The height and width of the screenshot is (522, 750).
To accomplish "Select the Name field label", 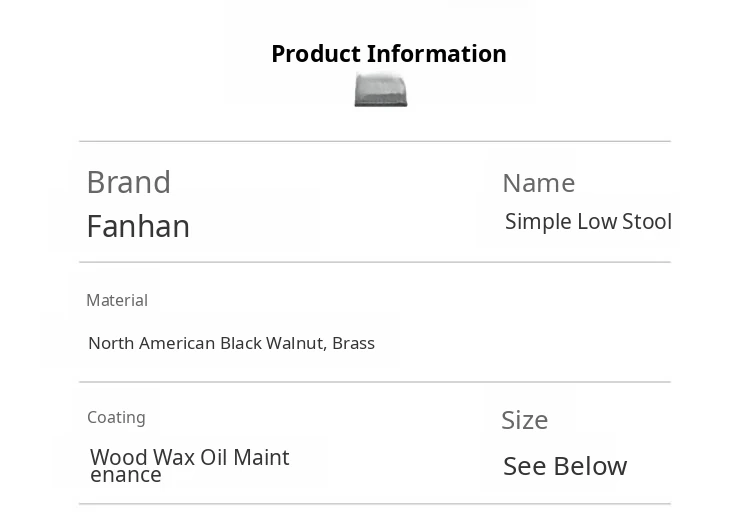I will [538, 183].
